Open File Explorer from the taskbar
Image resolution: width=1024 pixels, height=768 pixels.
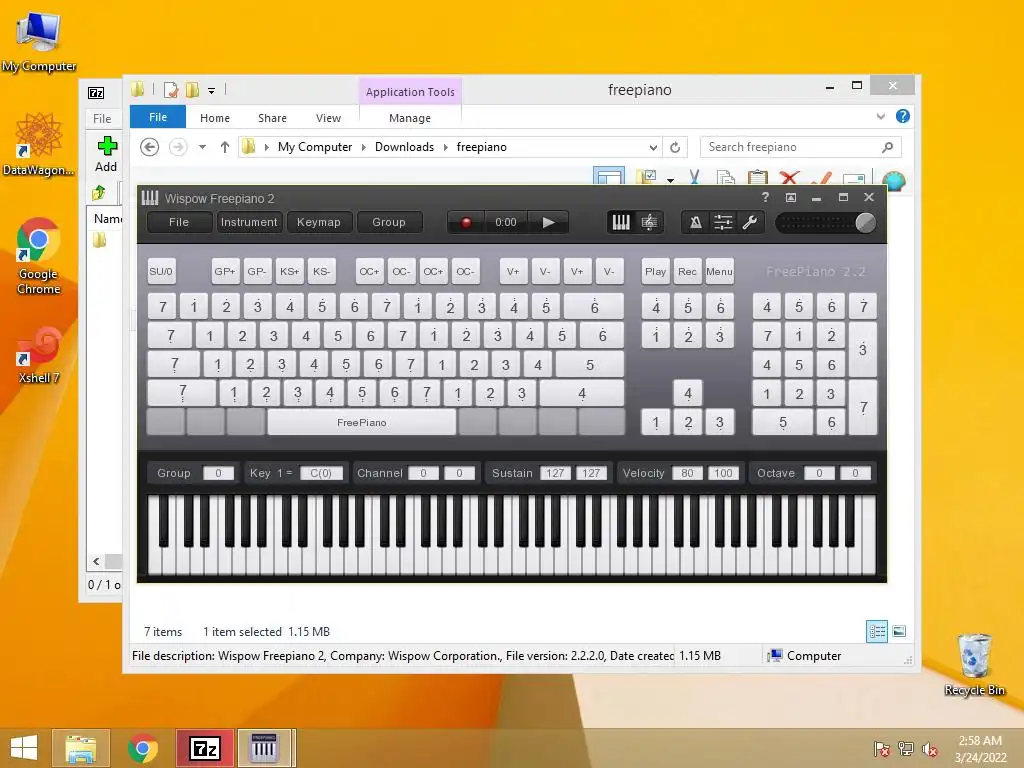tap(80, 748)
